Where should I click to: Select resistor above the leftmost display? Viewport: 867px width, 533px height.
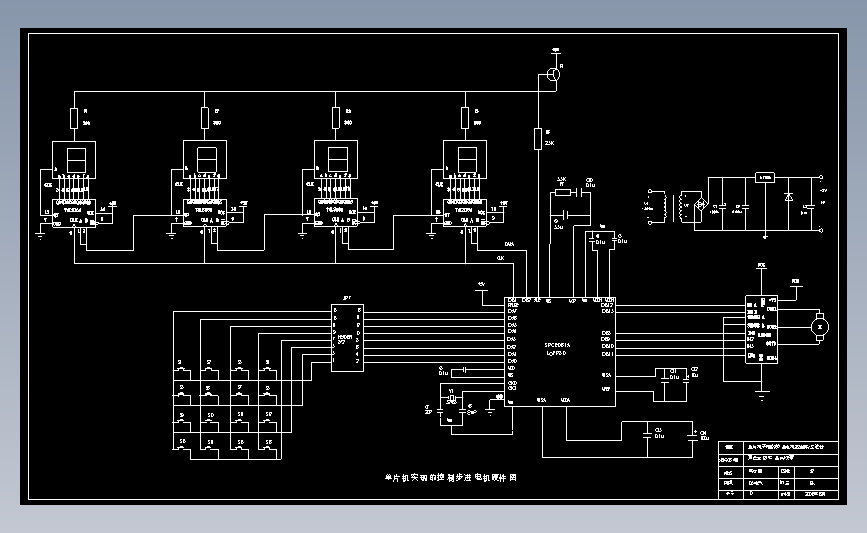coord(74,118)
